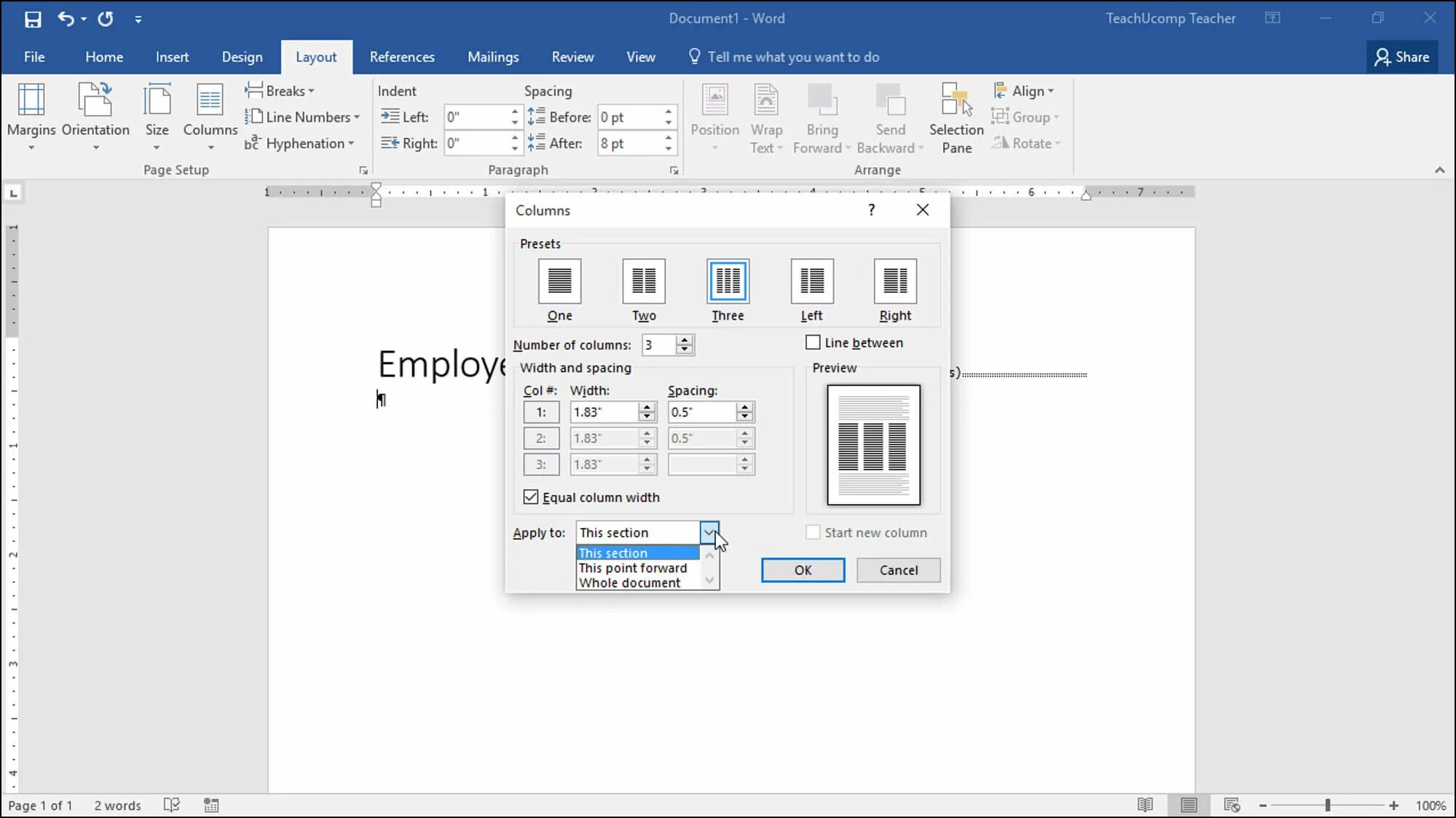Open the File menu tab
The width and height of the screenshot is (1456, 818).
click(x=34, y=57)
